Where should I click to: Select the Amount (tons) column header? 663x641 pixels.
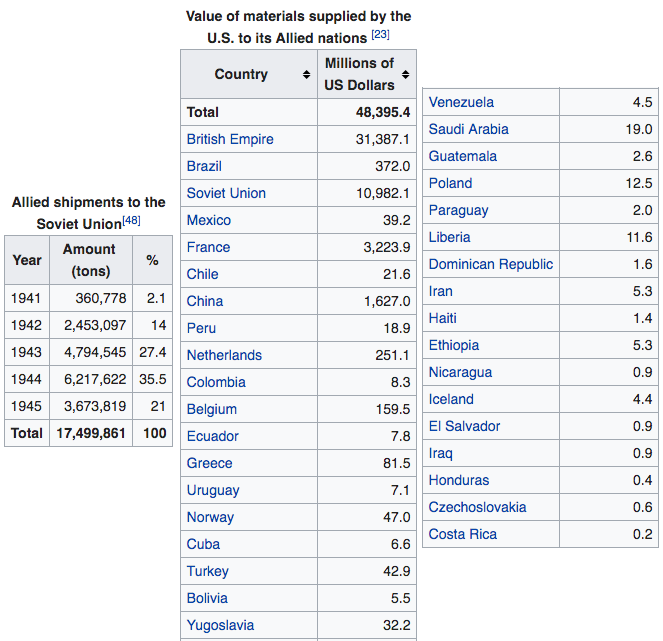[91, 260]
